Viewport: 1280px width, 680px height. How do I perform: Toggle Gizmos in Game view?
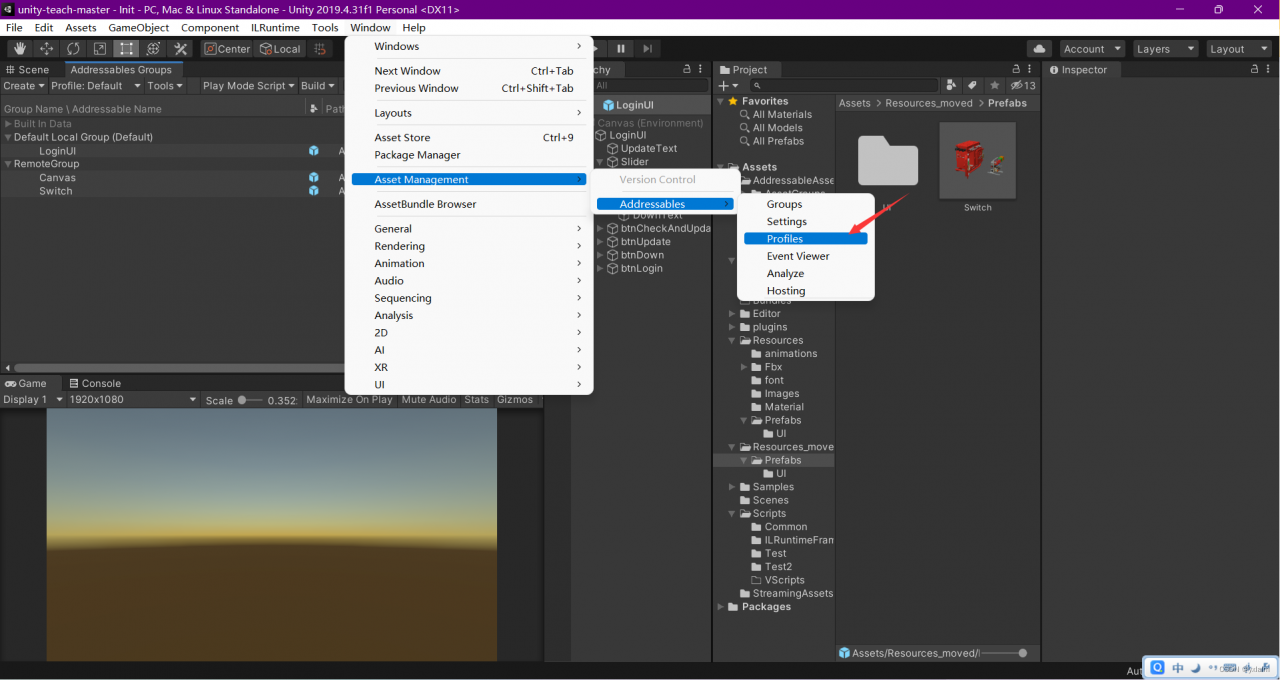[515, 400]
